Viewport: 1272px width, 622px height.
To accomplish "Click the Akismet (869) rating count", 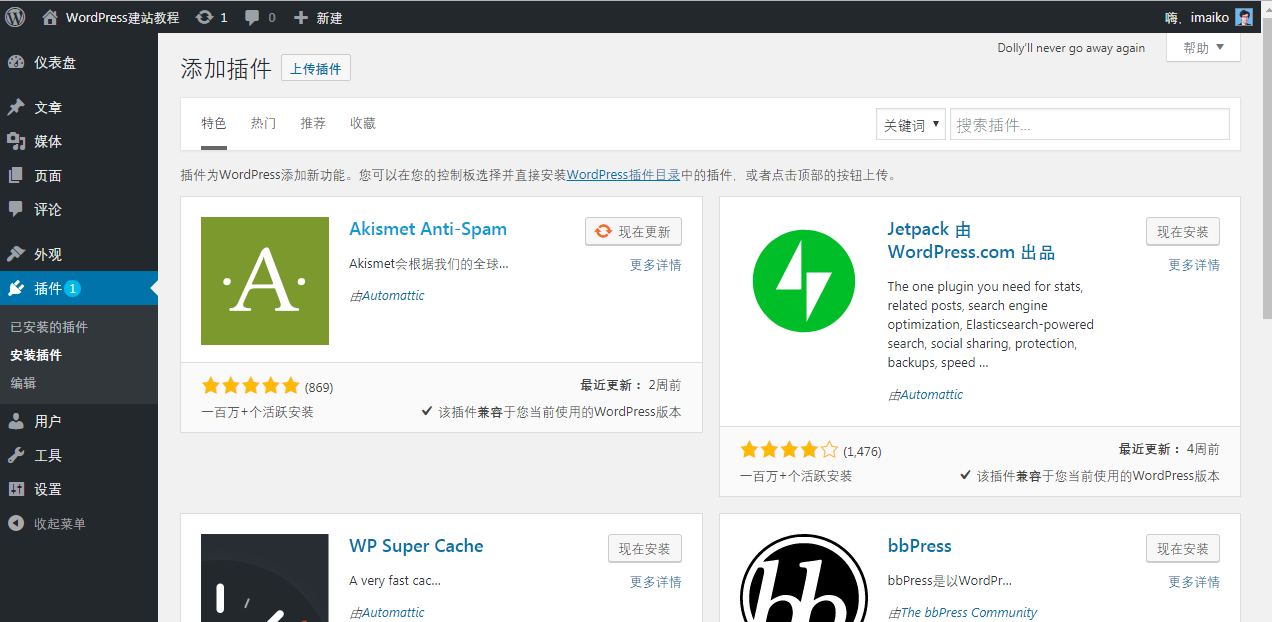I will [319, 387].
